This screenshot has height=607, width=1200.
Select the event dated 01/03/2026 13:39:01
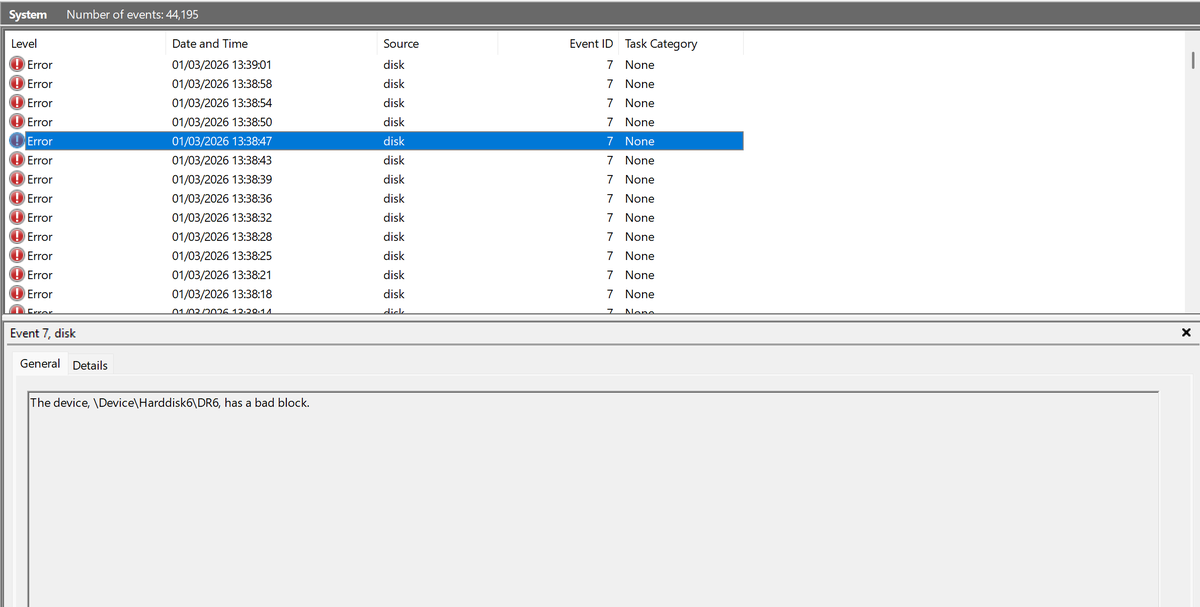click(222, 65)
